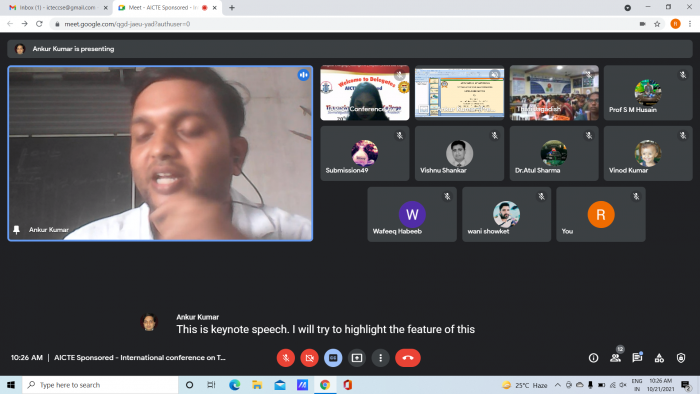Open Chrome's three-dot menu
The height and width of the screenshot is (394, 700).
[x=690, y=24]
